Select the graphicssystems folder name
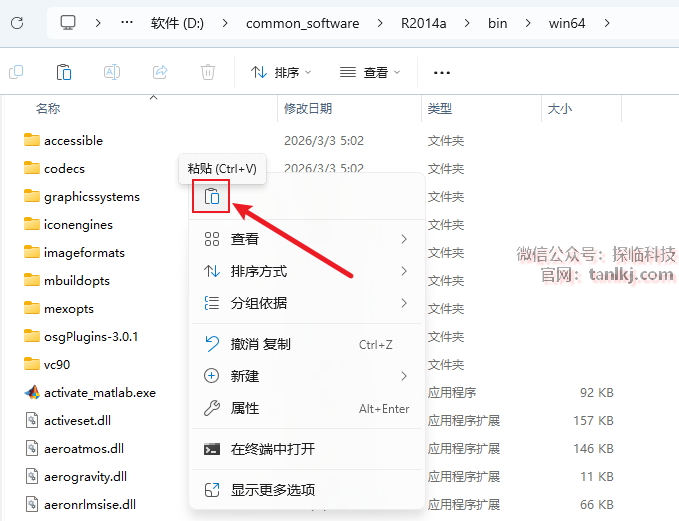This screenshot has height=521, width=679. (92, 197)
